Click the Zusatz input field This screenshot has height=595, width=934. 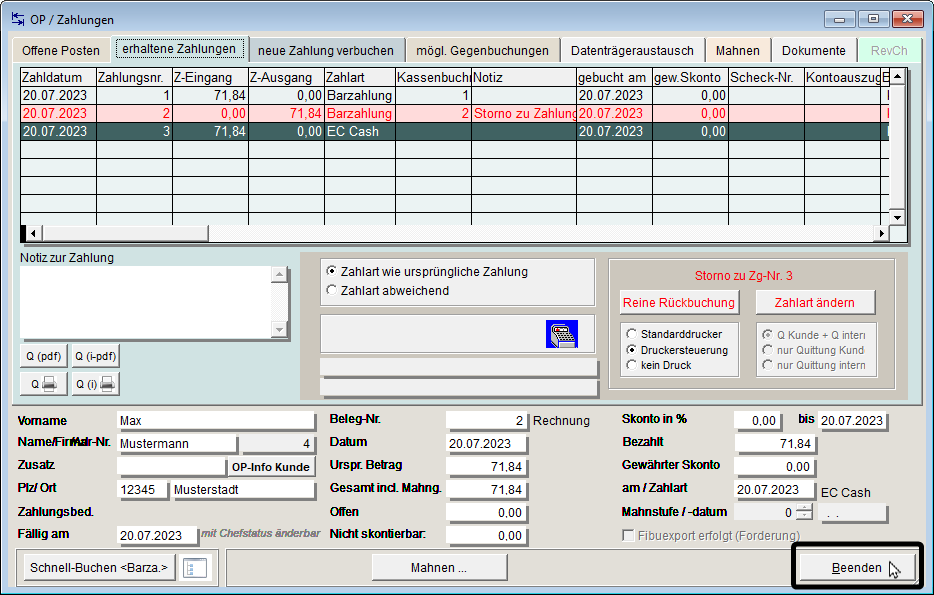[x=172, y=466]
